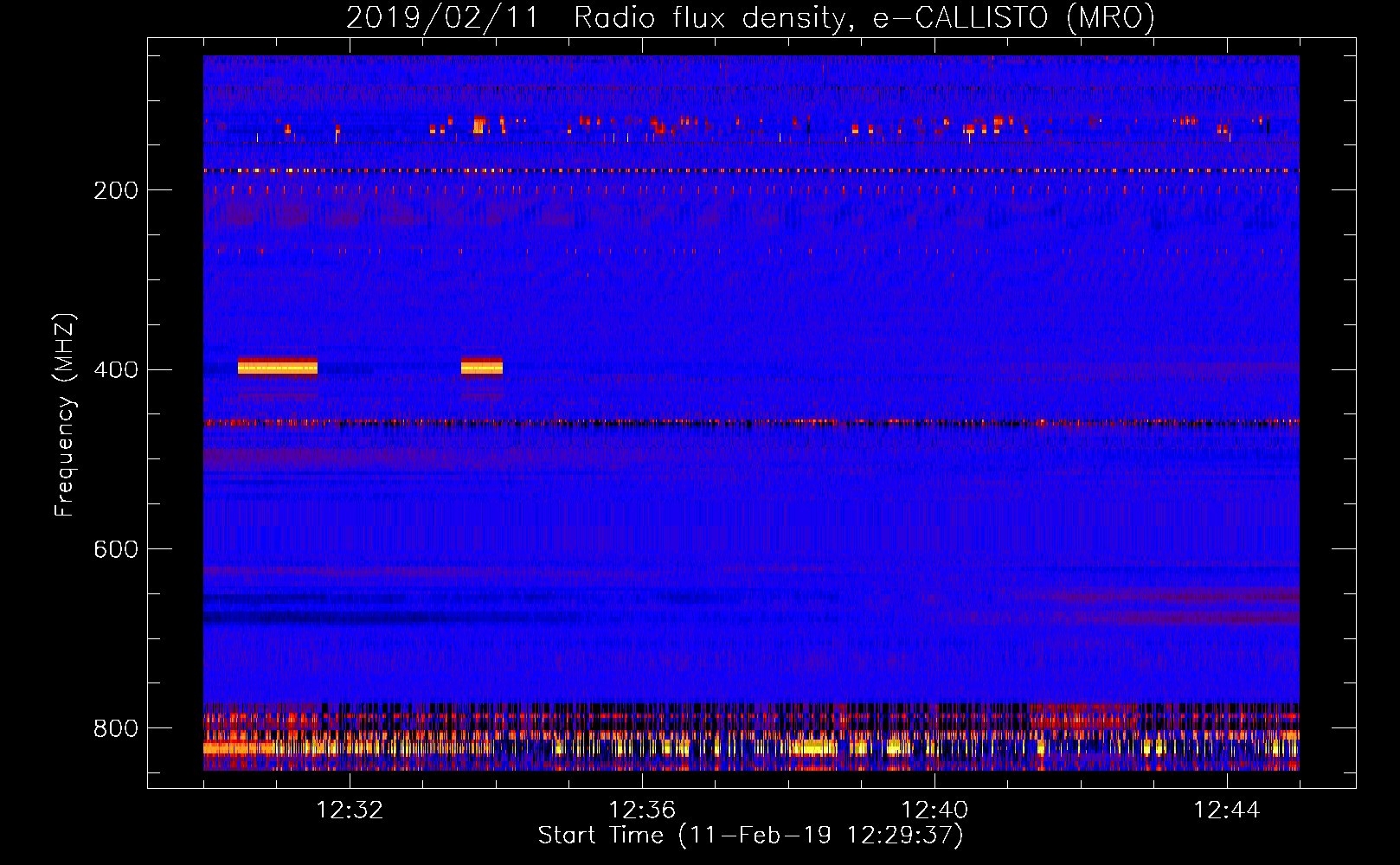1400x865 pixels.
Task: Click the 12:44 time tick label
Action: click(1227, 811)
